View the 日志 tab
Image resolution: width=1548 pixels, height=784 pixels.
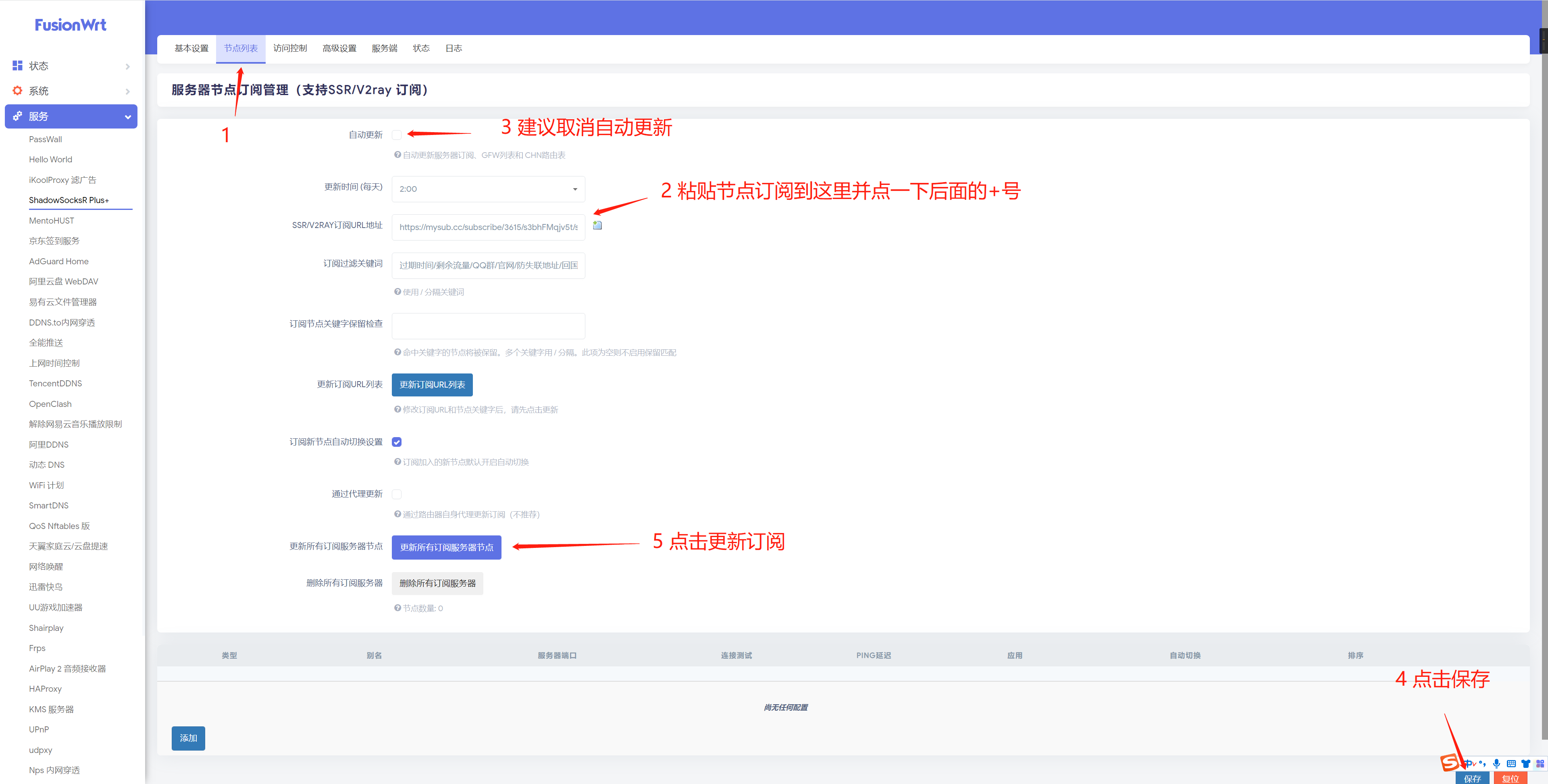pos(453,48)
